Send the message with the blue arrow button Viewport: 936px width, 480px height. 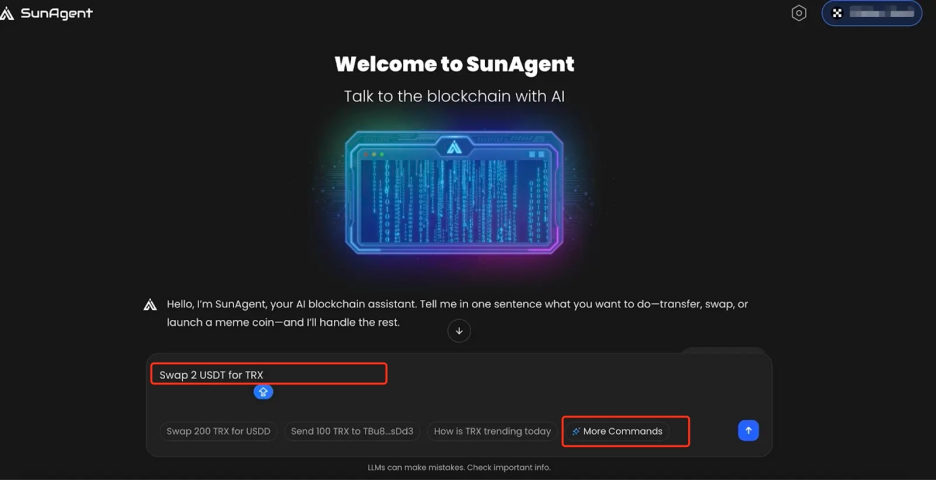click(748, 430)
